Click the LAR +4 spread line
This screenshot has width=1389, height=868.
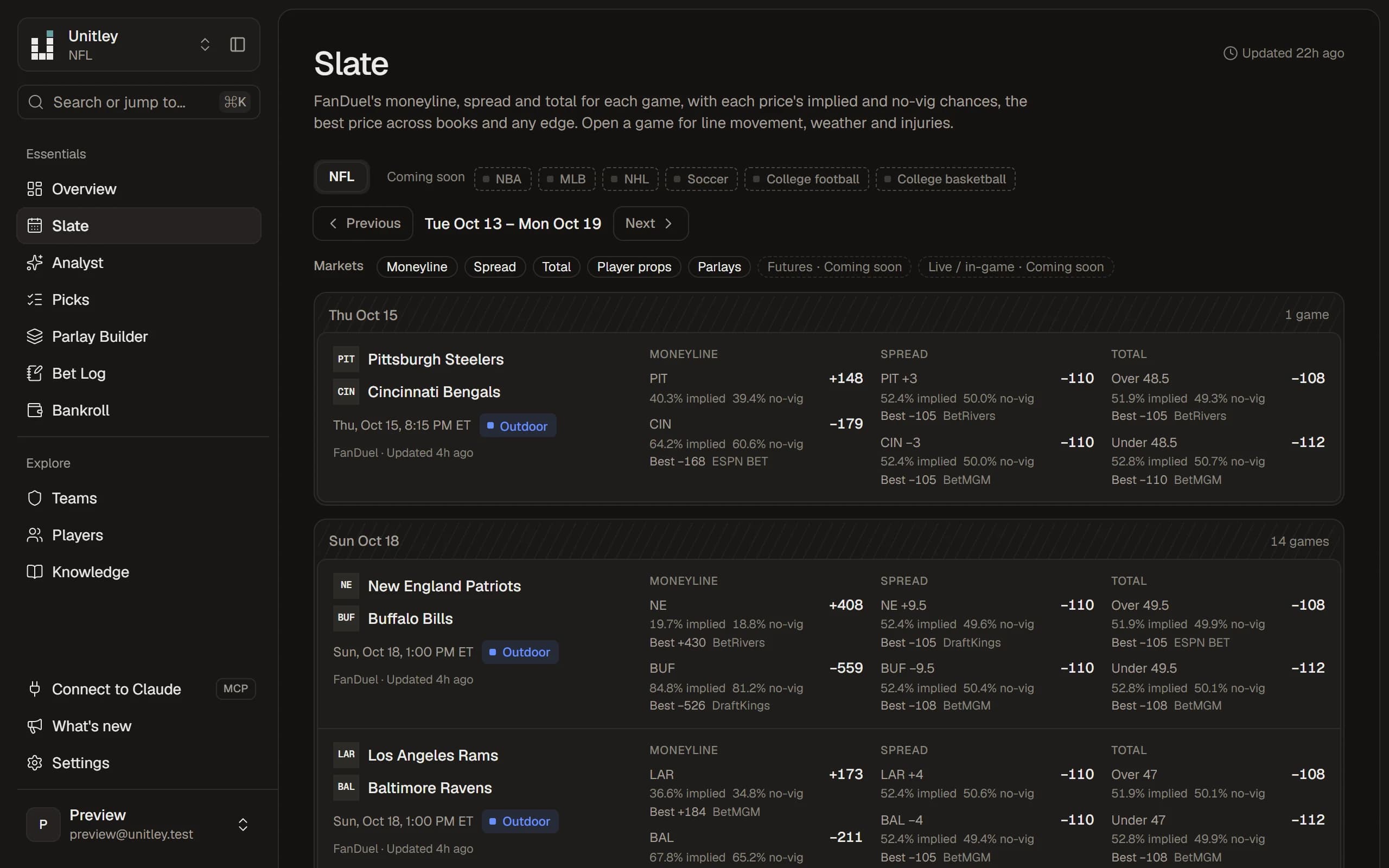tap(902, 775)
